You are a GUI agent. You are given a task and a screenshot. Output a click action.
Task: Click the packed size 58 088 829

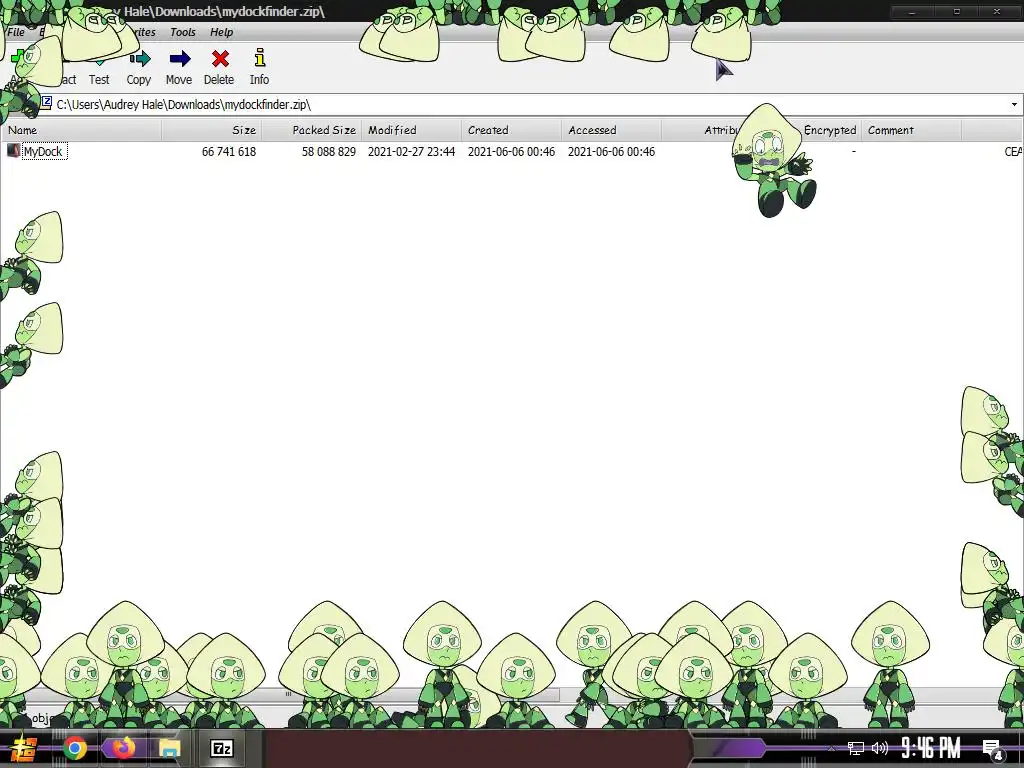(x=328, y=152)
